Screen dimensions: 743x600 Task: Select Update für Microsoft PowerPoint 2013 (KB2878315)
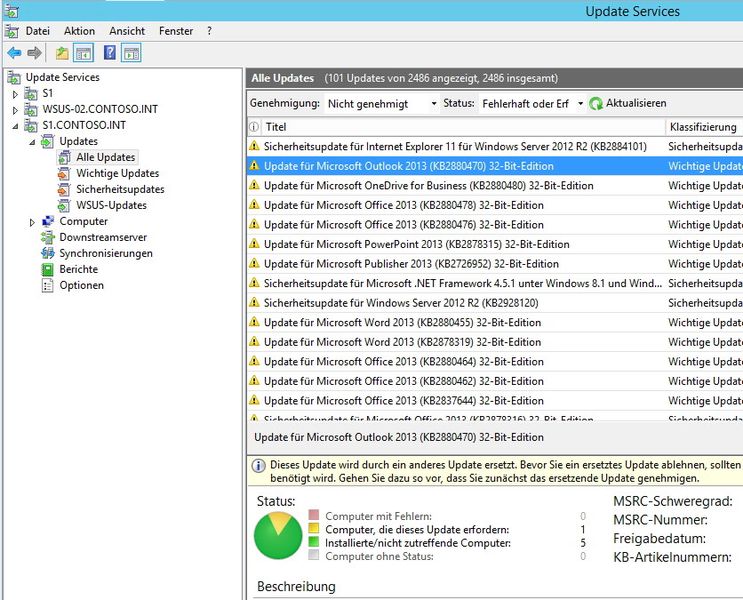(495, 244)
